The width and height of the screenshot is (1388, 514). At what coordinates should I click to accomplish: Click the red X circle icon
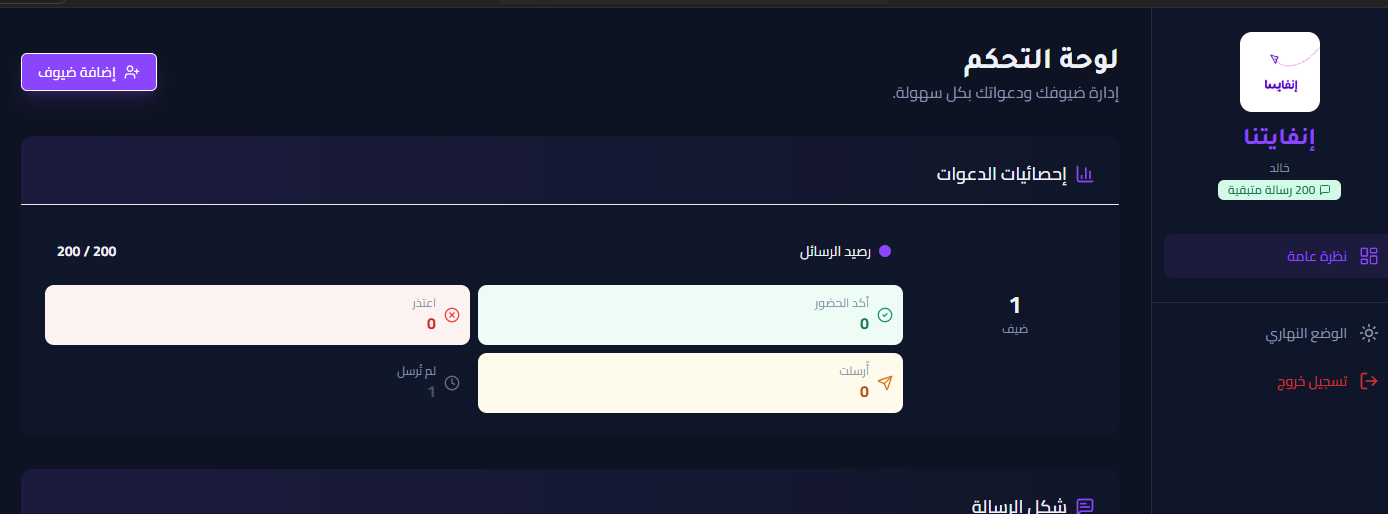pos(451,315)
